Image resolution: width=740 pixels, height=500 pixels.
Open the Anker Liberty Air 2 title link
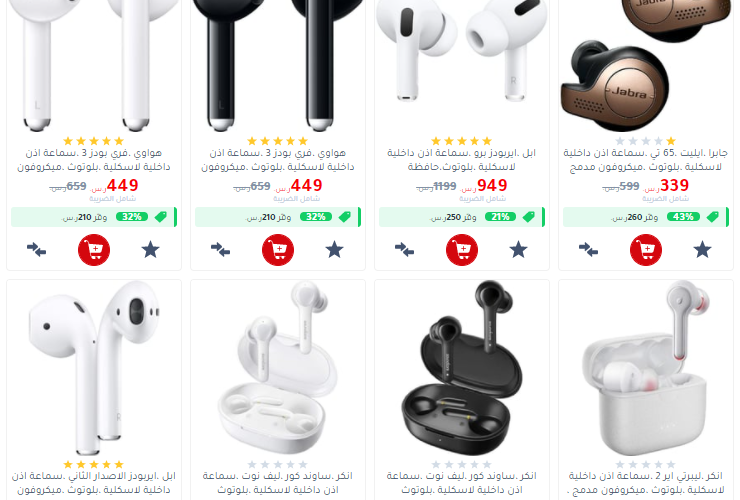coord(646,483)
